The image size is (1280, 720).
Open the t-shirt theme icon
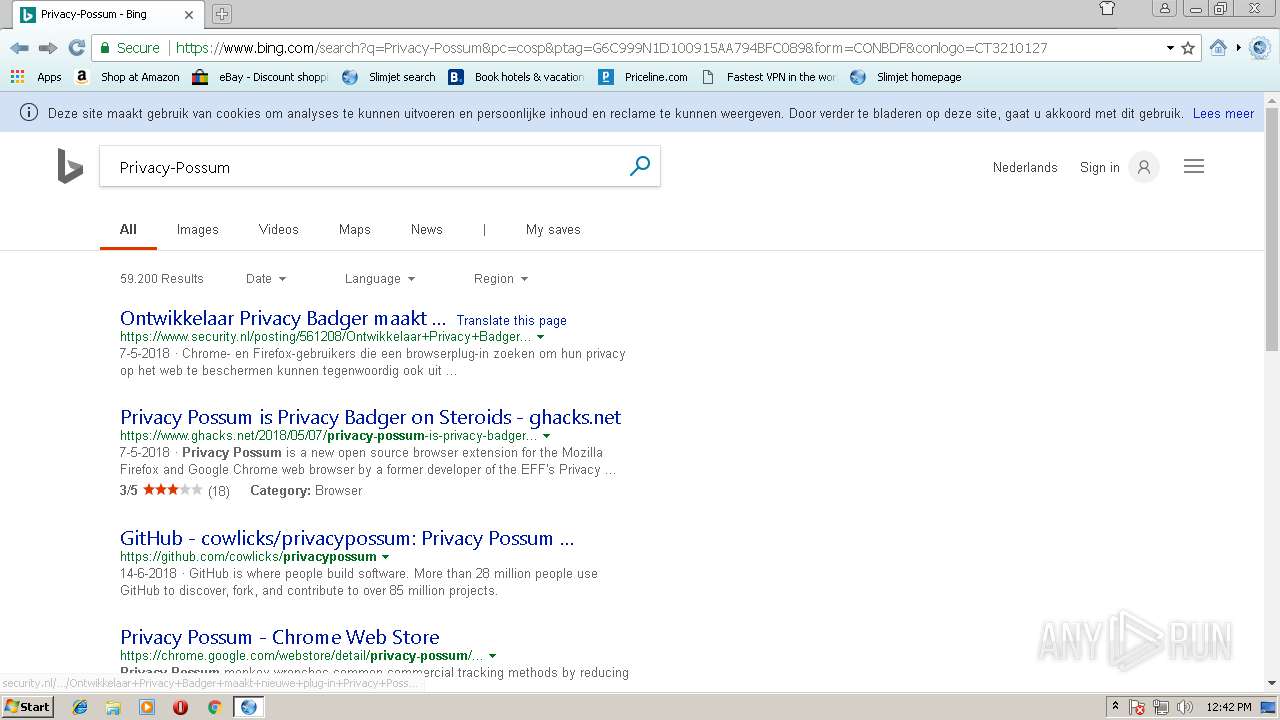pyautogui.click(x=1107, y=9)
